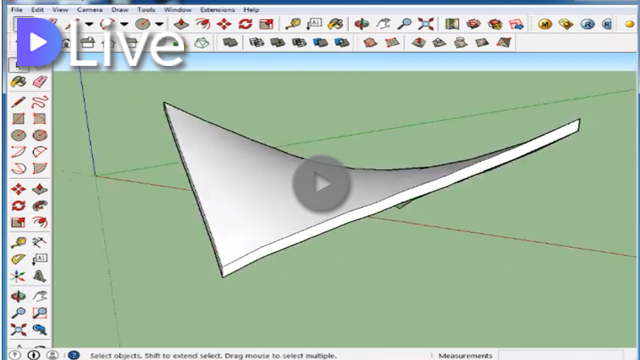Image resolution: width=640 pixels, height=360 pixels.
Task: Click the Sandbox From Contours icon
Action: click(370, 42)
